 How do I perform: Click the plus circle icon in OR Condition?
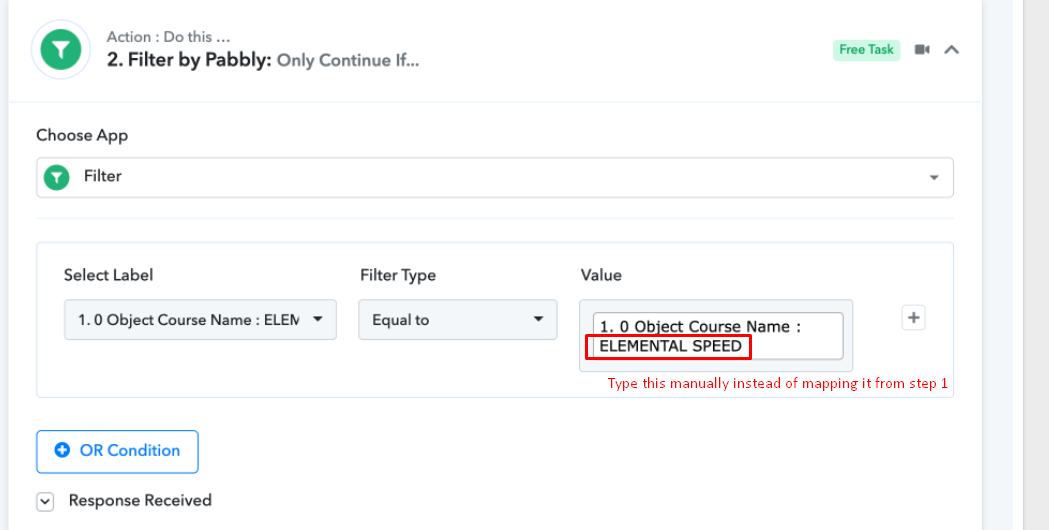pos(62,450)
